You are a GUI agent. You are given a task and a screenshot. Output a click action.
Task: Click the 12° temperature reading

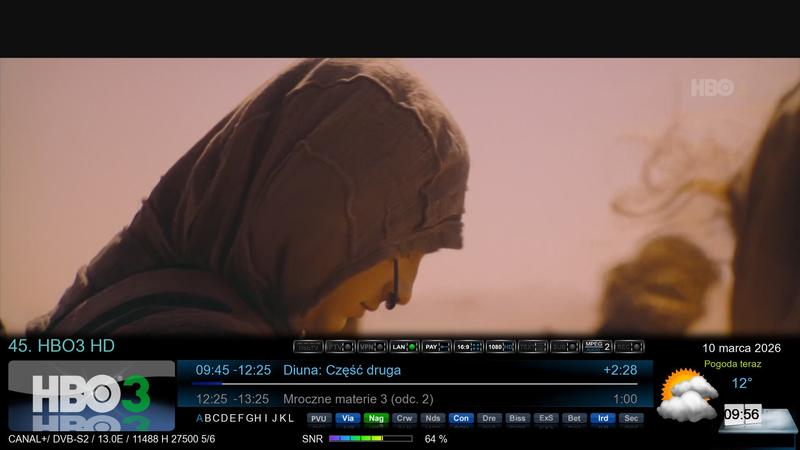click(x=742, y=383)
